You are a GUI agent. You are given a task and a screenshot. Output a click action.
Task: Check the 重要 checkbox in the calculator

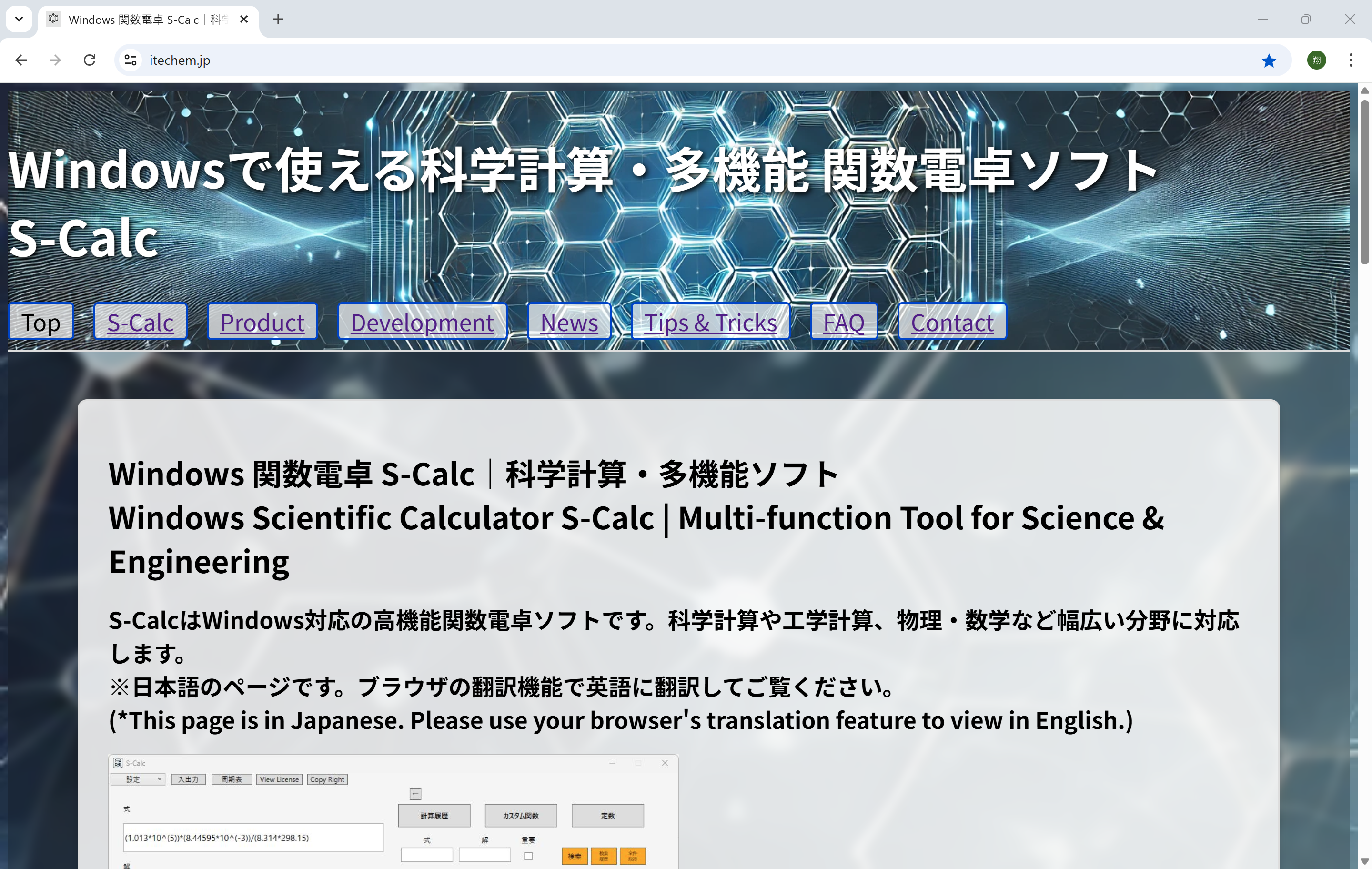[x=528, y=855]
